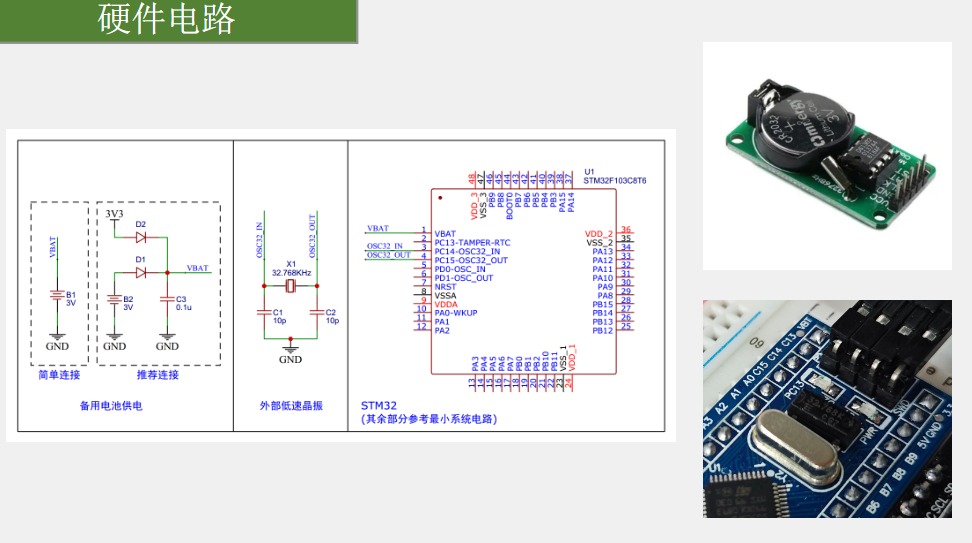Click the PB15 pin label
Screen dimensions: 972x543
click(603, 304)
